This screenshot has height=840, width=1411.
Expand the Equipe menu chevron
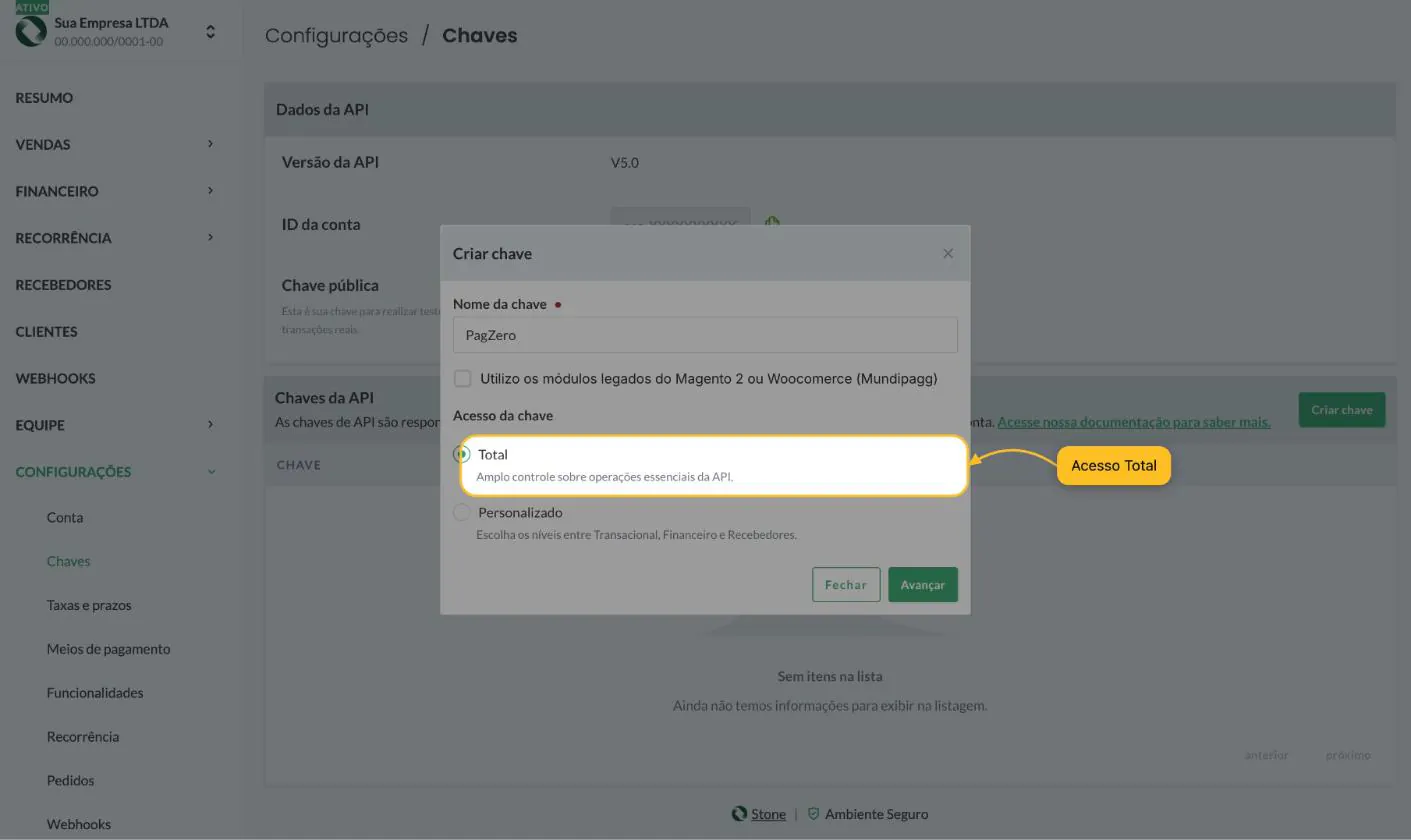coord(210,425)
